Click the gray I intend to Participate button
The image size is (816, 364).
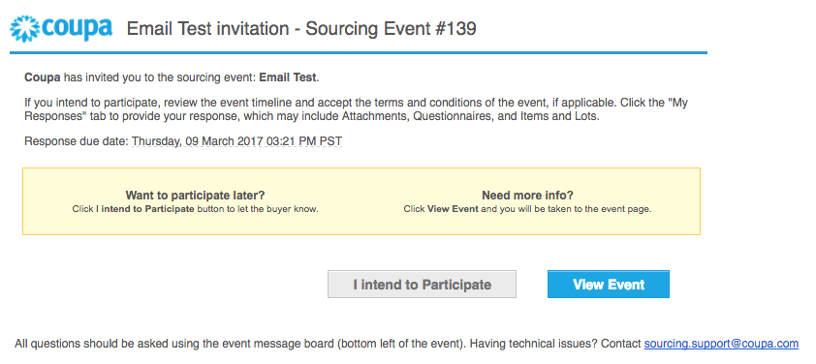click(422, 284)
